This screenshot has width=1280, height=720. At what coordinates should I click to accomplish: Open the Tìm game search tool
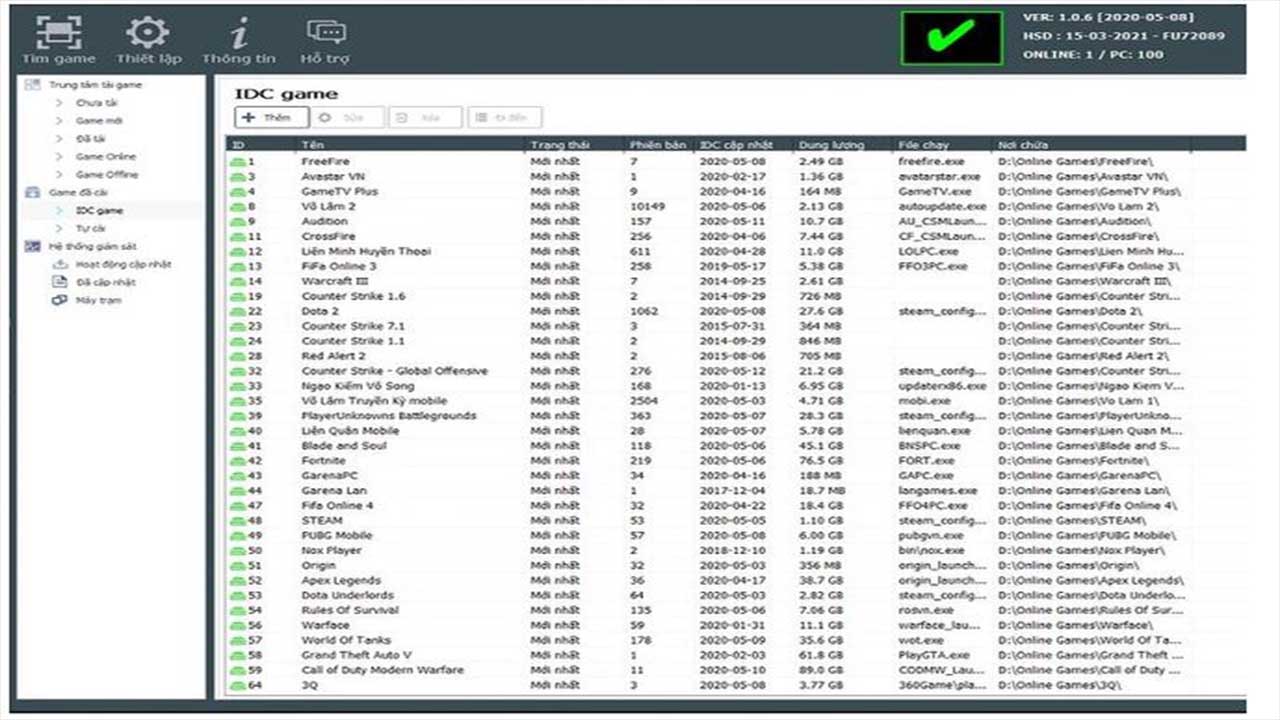[x=58, y=33]
